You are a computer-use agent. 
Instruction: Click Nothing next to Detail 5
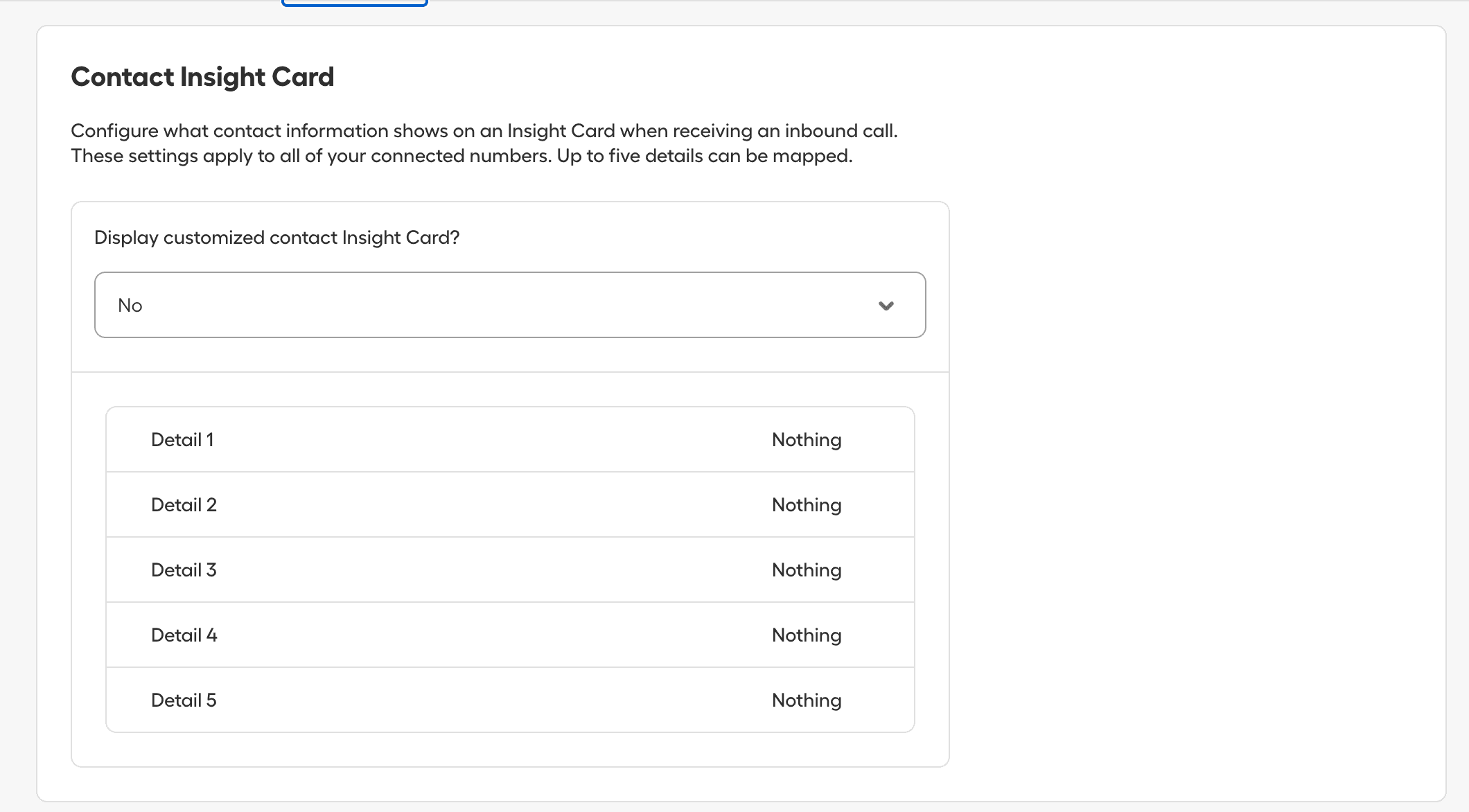click(806, 700)
